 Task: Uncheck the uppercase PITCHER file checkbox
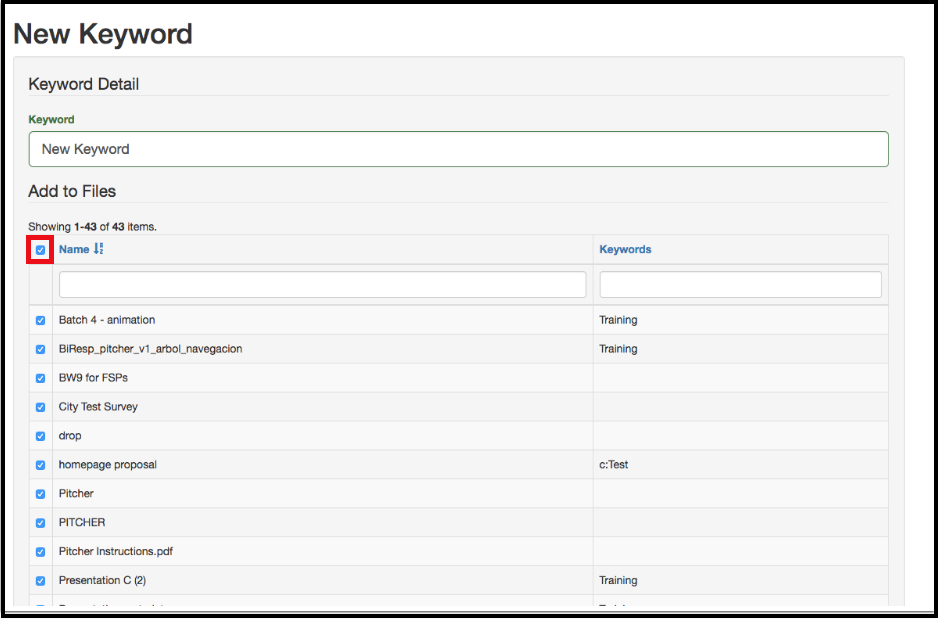tap(41, 523)
